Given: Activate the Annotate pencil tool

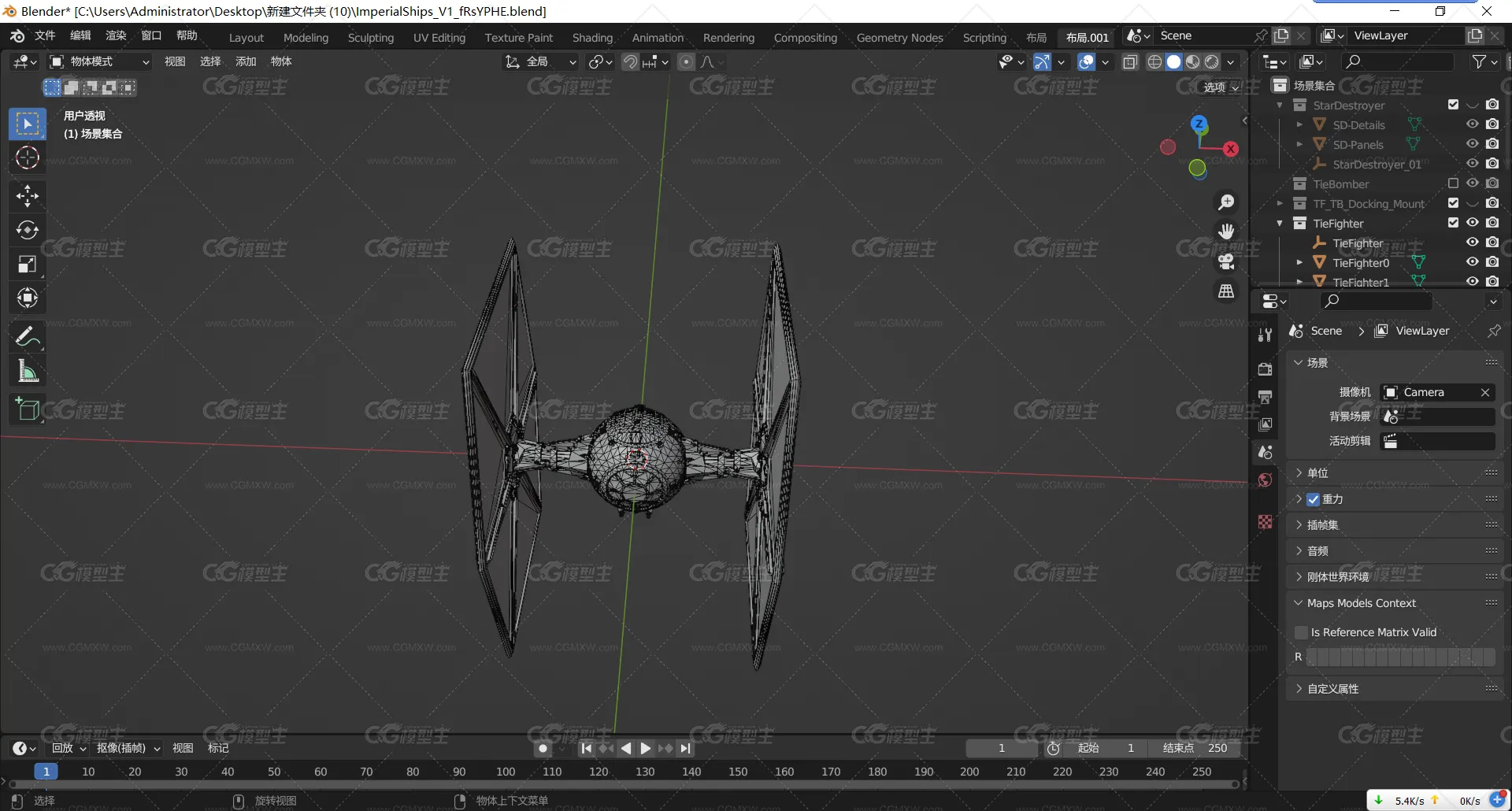Looking at the screenshot, I should point(28,337).
